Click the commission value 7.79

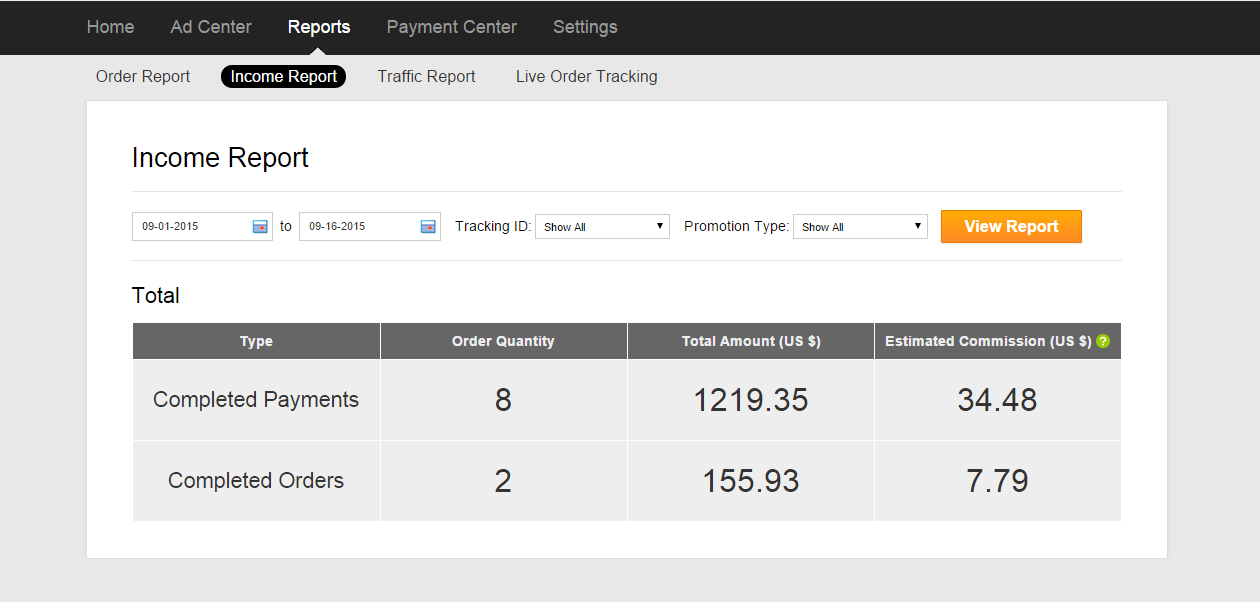997,481
